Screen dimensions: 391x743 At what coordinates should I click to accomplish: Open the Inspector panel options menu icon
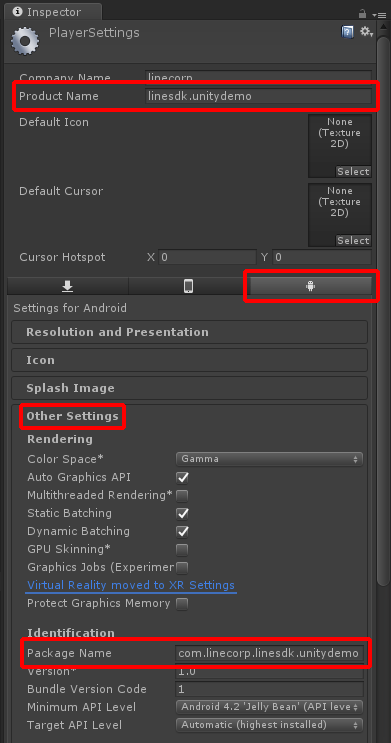point(381,15)
